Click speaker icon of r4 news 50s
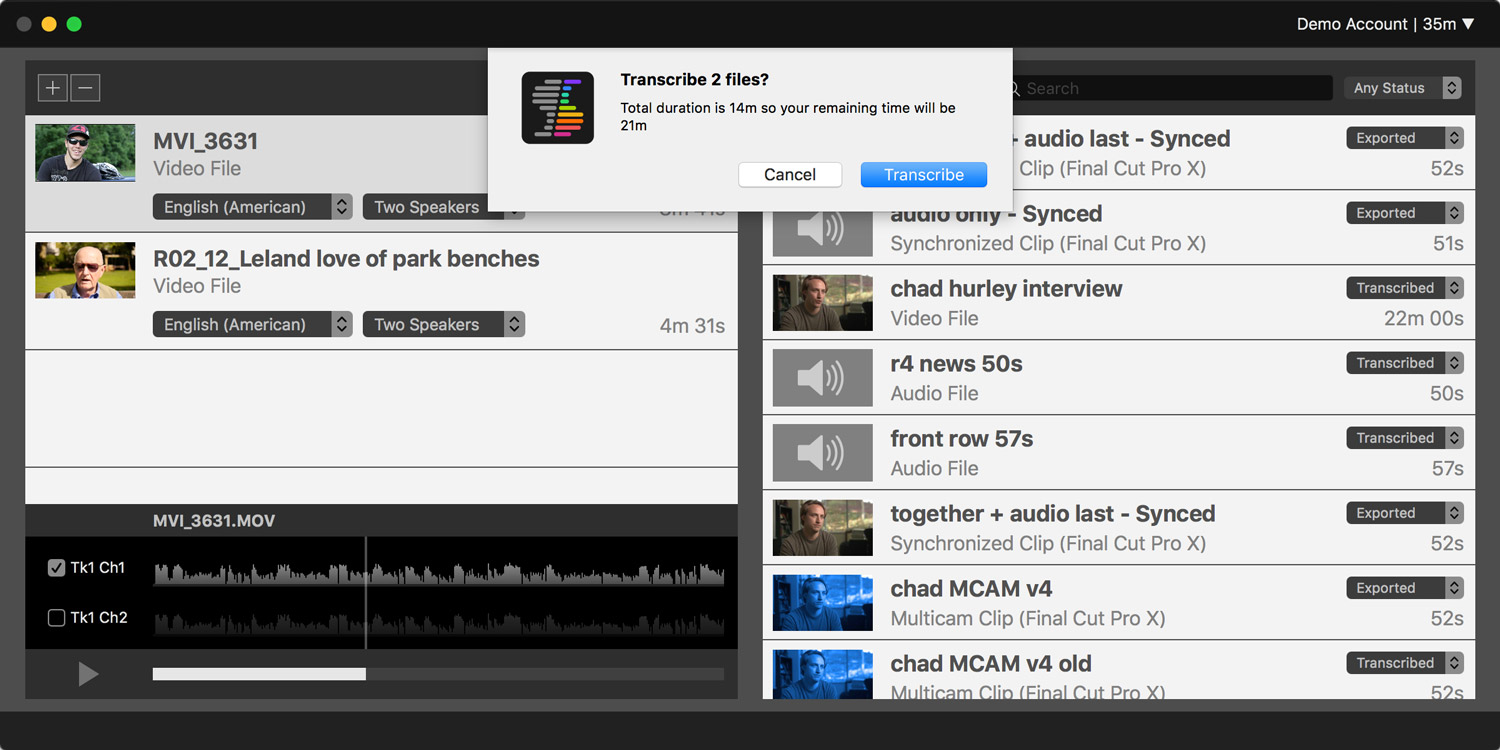This screenshot has height=750, width=1500. tap(822, 378)
